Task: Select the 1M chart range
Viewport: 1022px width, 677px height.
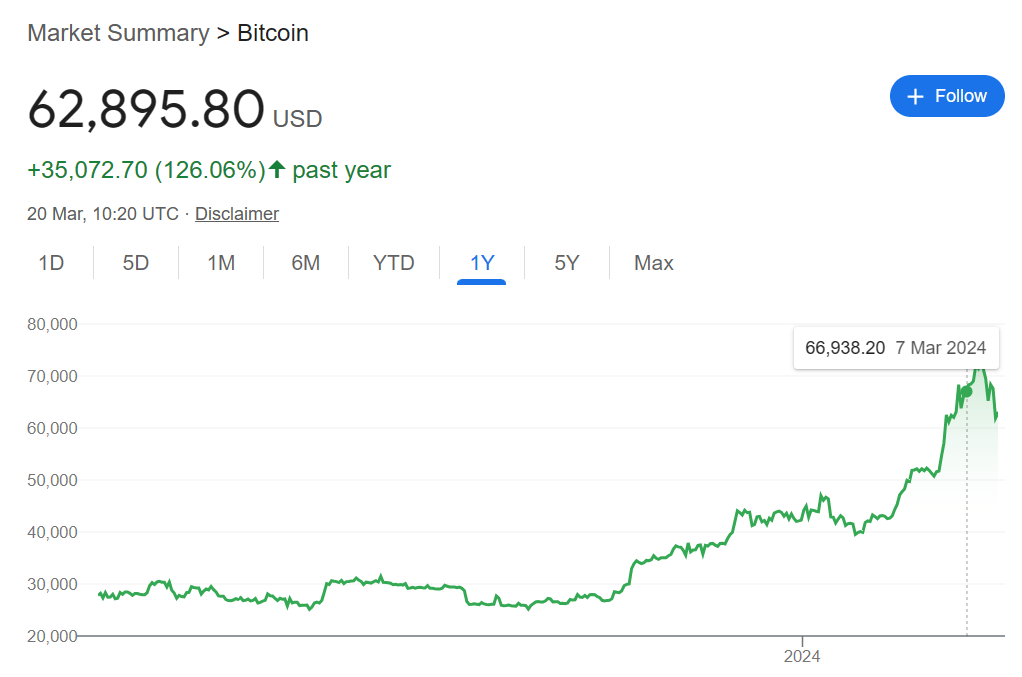Action: (x=221, y=263)
